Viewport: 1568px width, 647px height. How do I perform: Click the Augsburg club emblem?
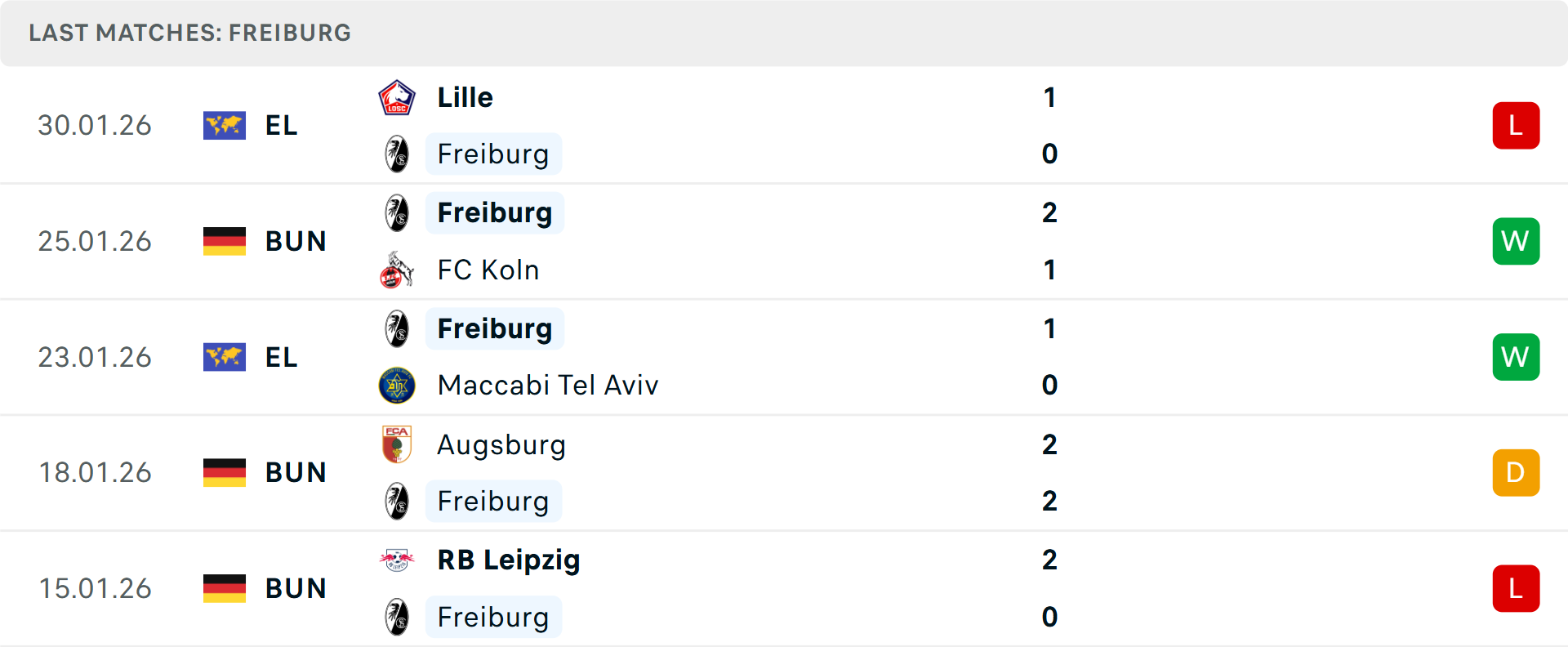coord(398,445)
